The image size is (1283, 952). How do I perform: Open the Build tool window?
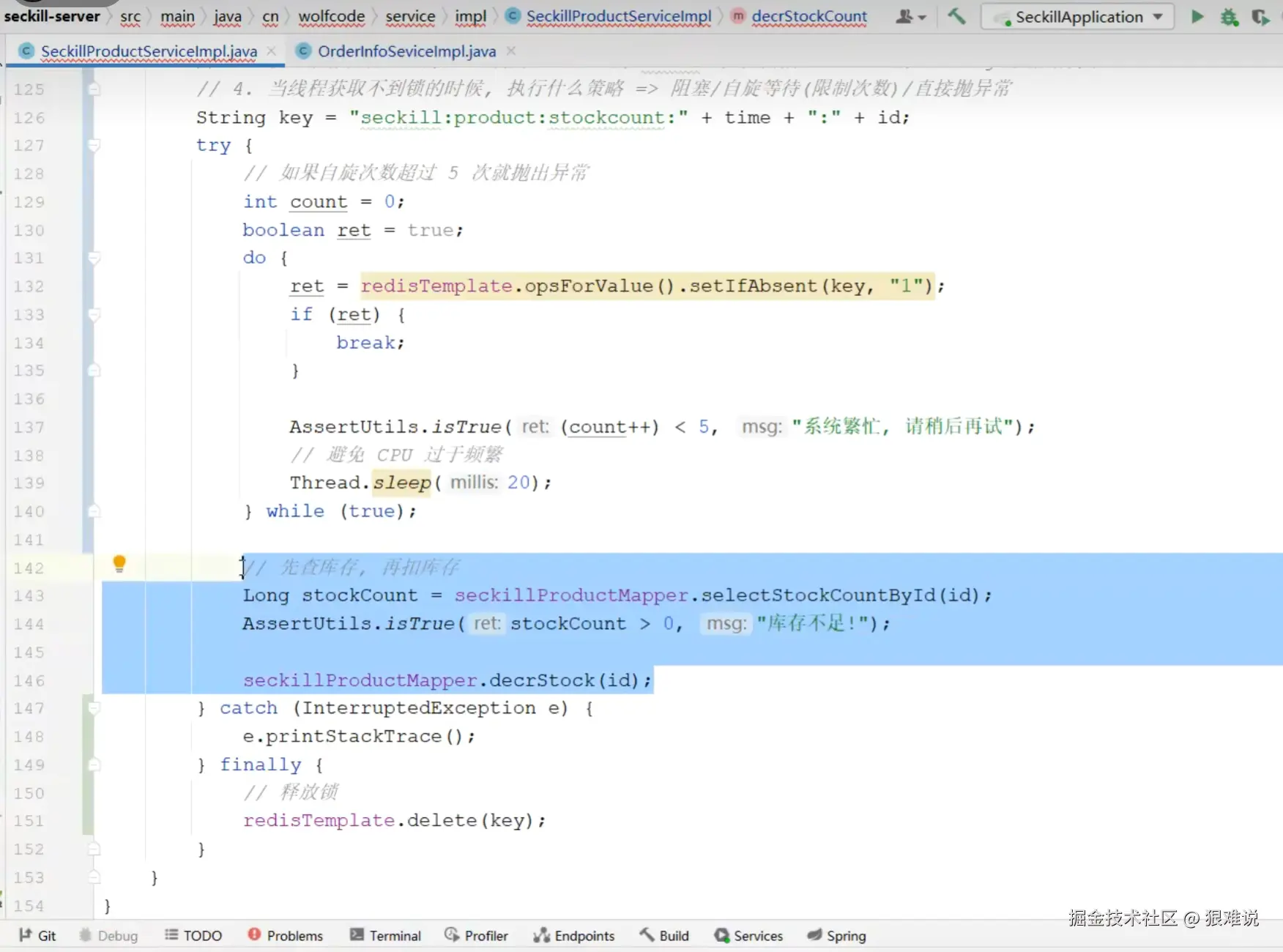pyautogui.click(x=664, y=935)
